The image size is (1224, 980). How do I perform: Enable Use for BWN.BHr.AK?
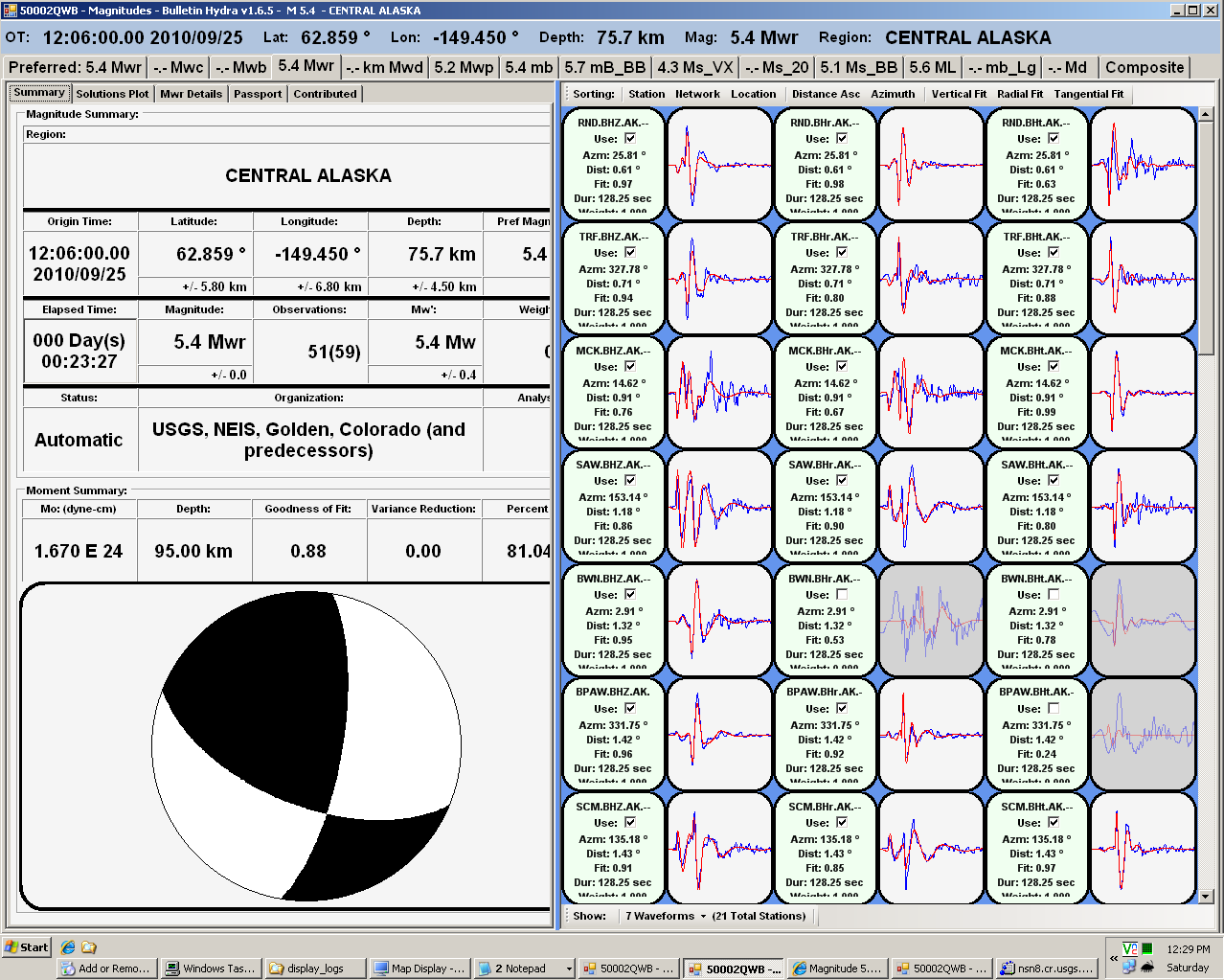[842, 594]
